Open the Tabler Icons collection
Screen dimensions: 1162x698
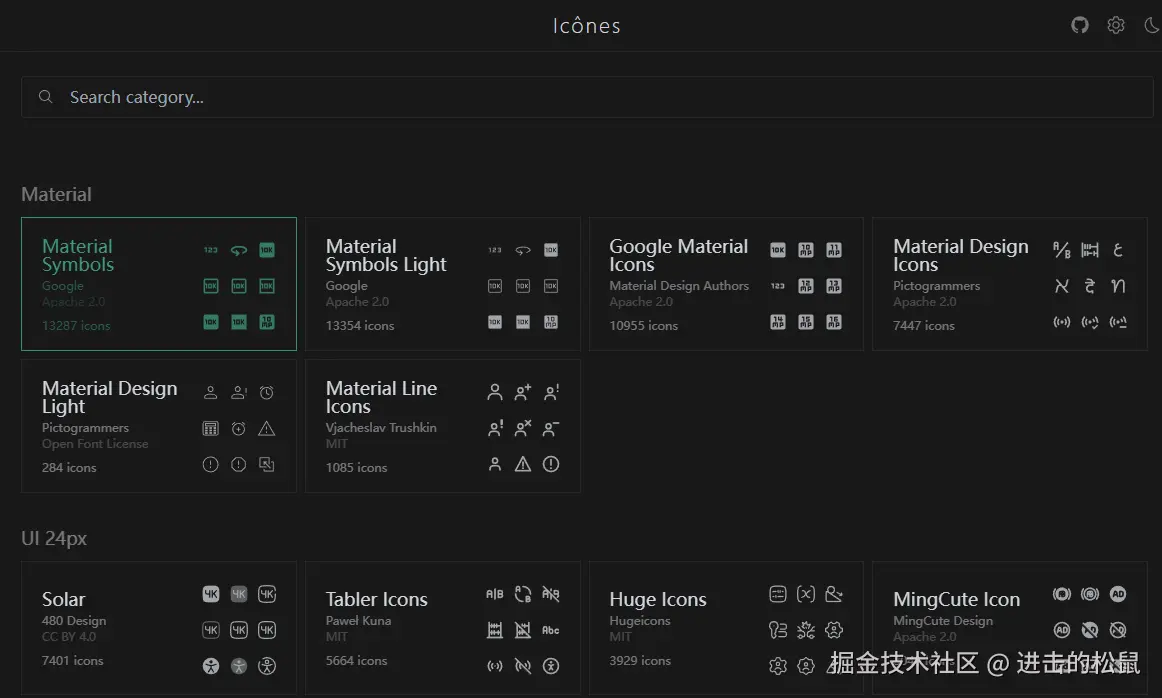pyautogui.click(x=442, y=628)
